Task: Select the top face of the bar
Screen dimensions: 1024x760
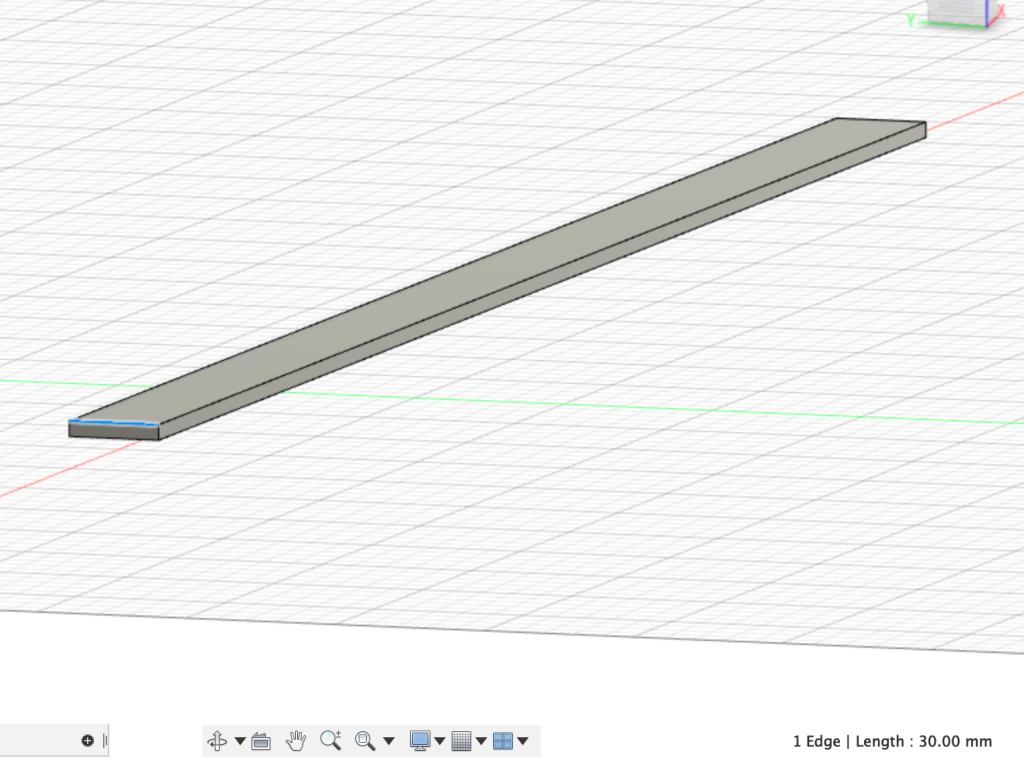Action: (500, 270)
